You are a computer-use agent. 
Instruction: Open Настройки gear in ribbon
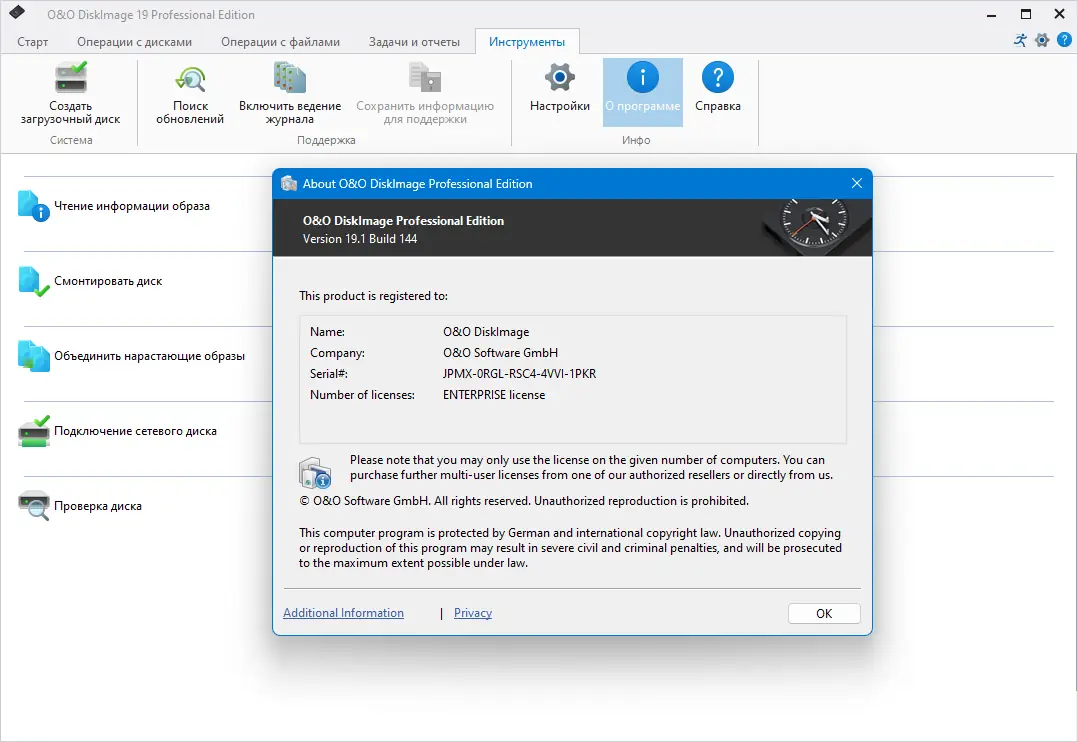pyautogui.click(x=560, y=88)
